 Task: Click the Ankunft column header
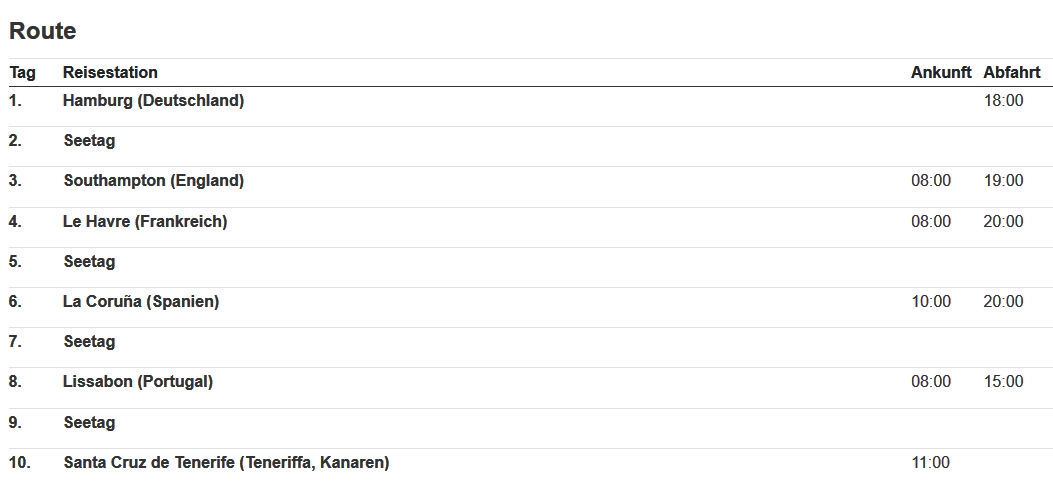(x=940, y=72)
